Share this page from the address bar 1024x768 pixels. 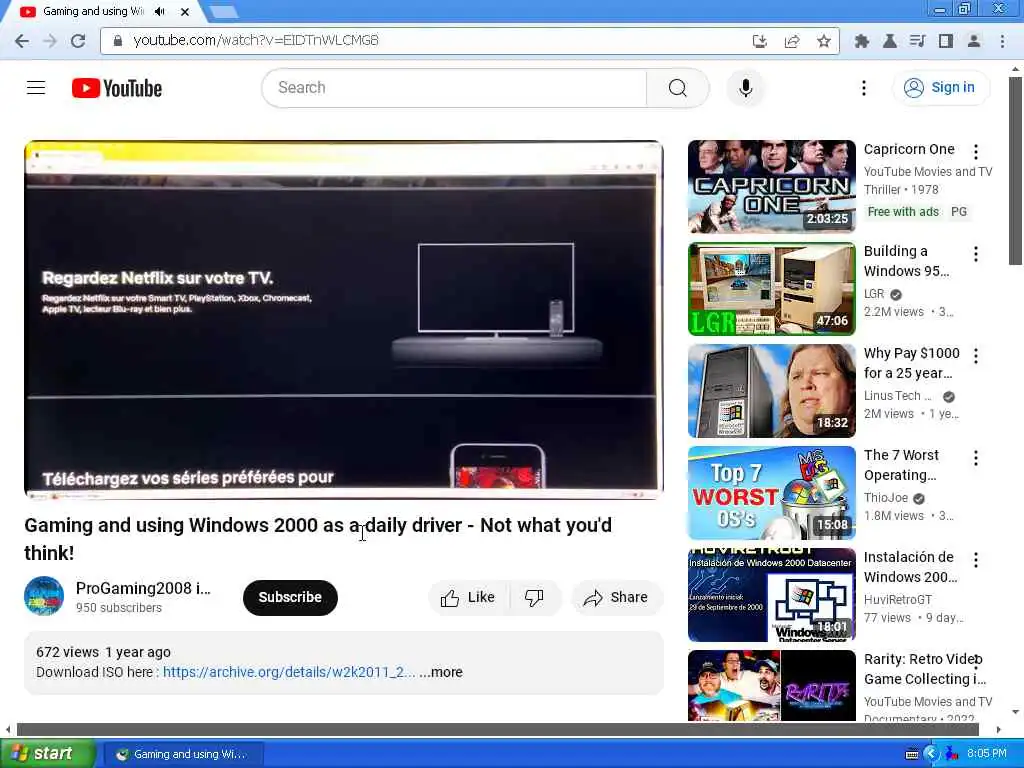[792, 41]
